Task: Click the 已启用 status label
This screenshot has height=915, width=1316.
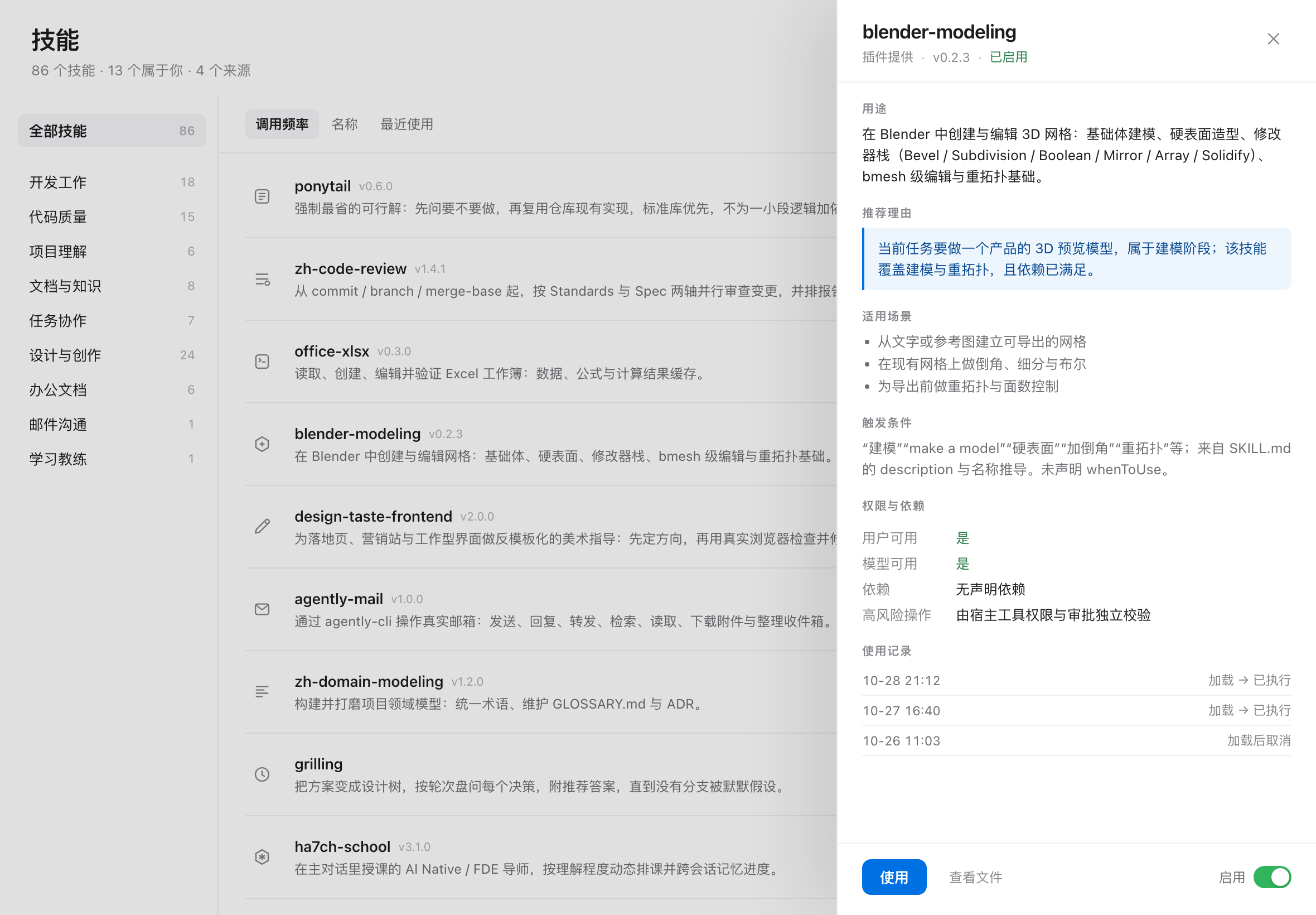Action: pyautogui.click(x=1008, y=57)
